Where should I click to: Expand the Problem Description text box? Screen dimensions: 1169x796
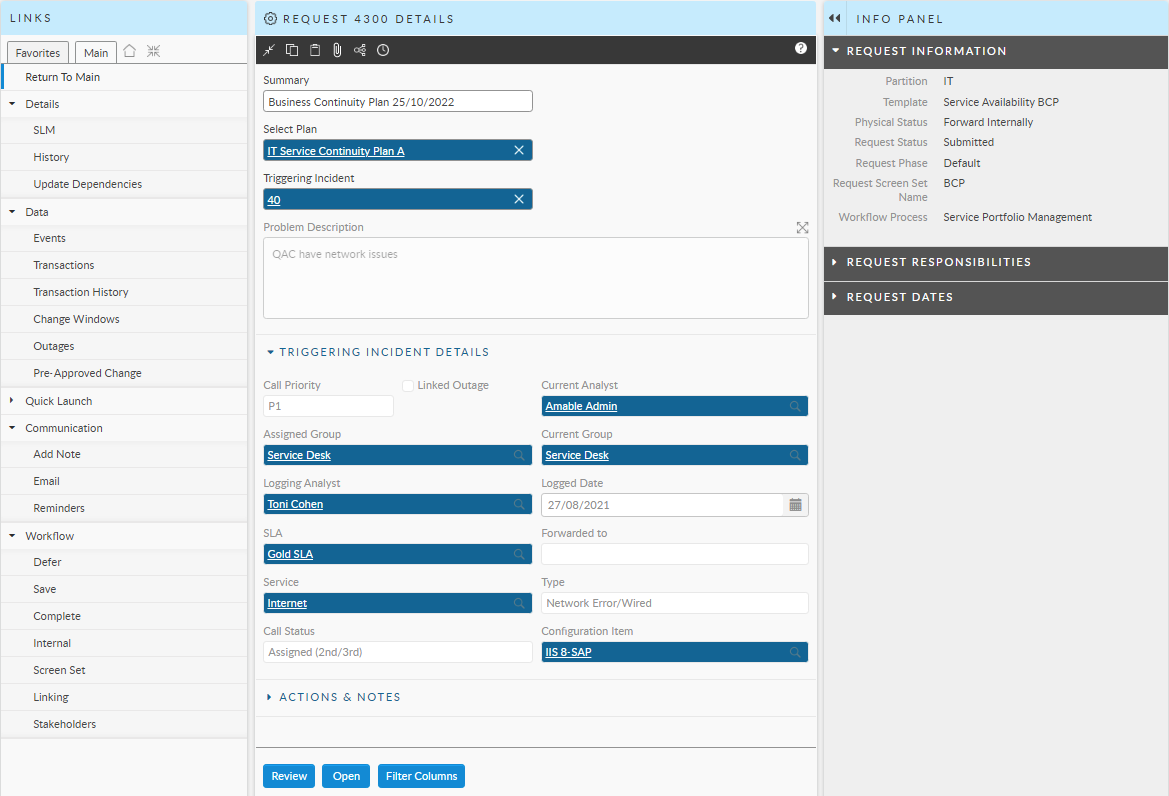point(802,228)
